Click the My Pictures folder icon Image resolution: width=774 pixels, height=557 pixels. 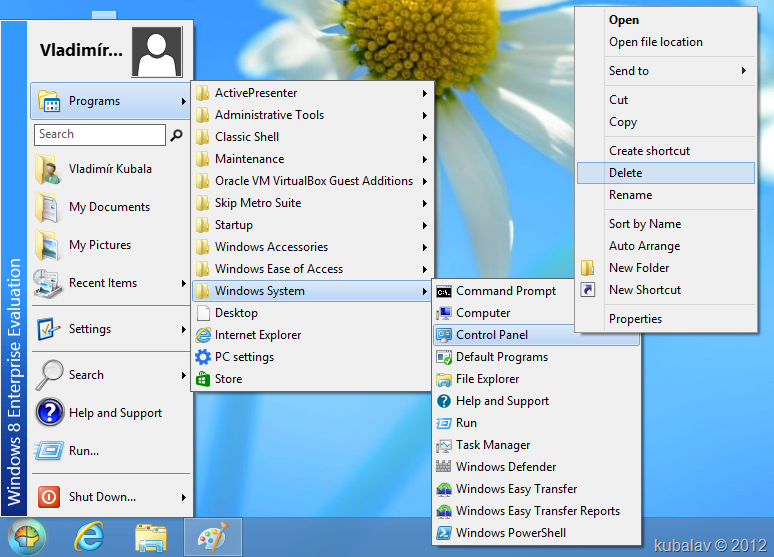coord(48,245)
